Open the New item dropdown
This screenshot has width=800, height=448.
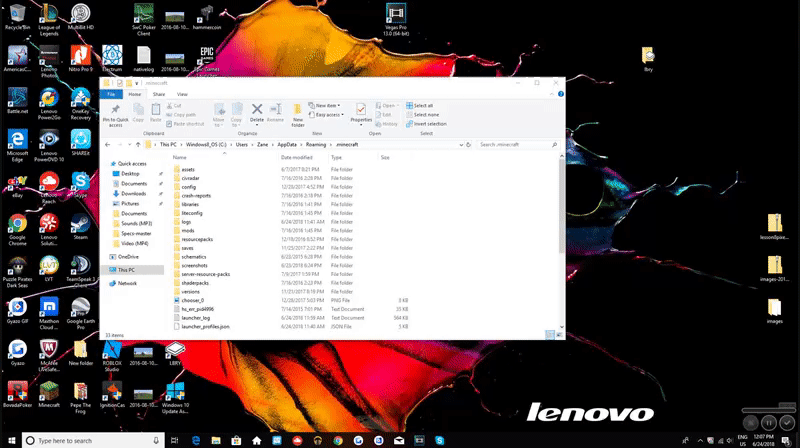click(324, 106)
